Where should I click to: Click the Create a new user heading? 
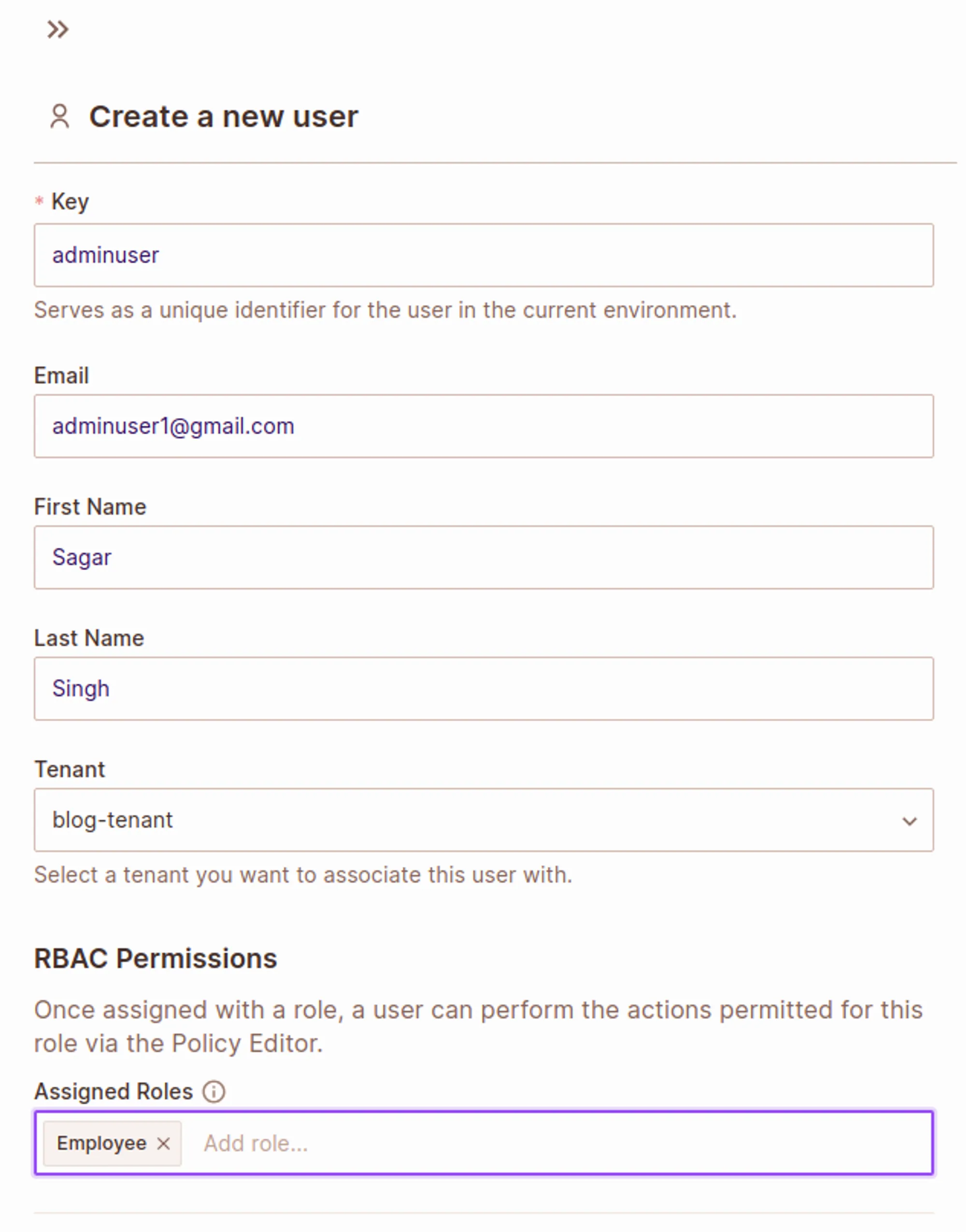pyautogui.click(x=224, y=116)
